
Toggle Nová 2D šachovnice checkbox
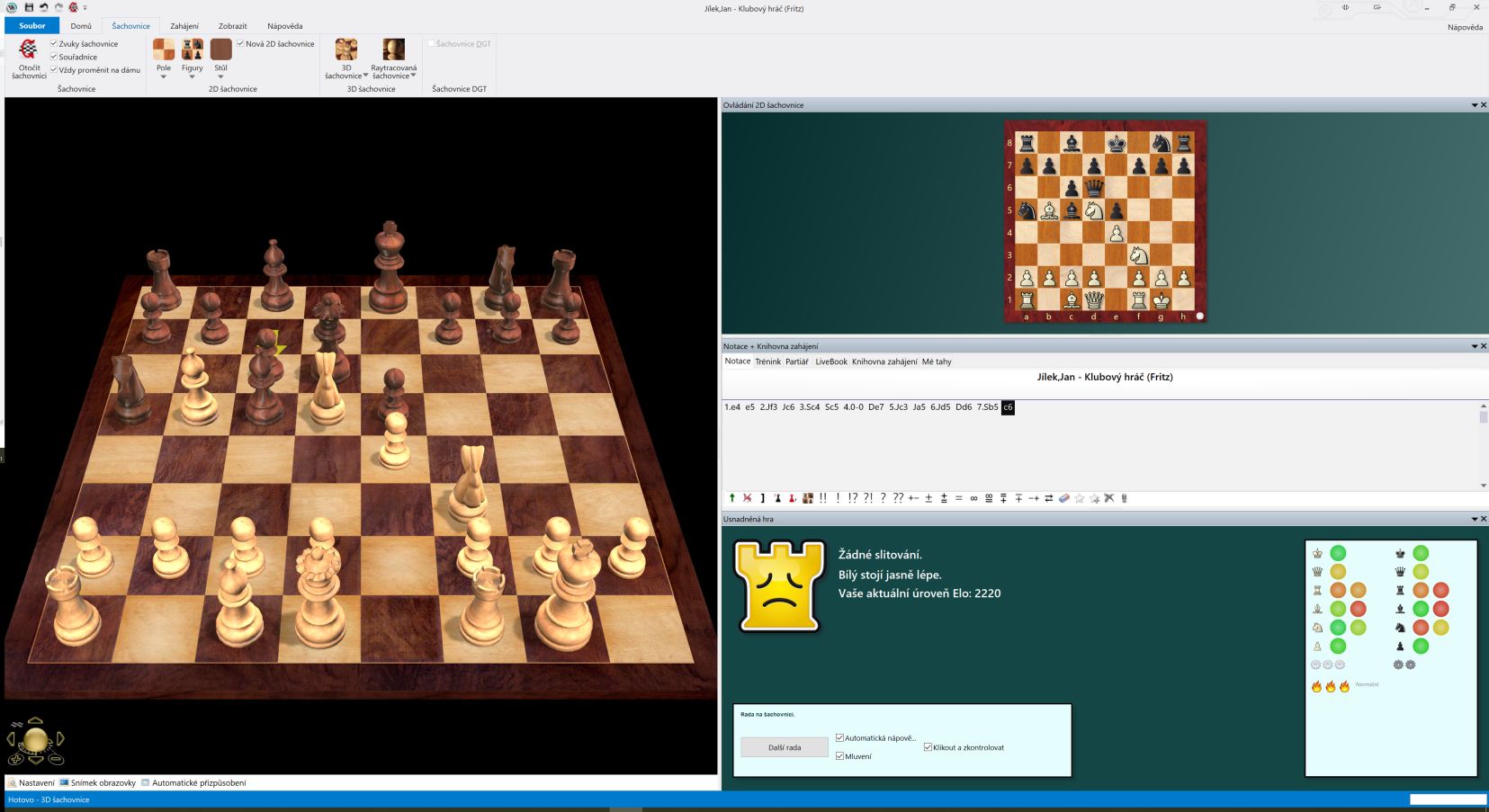coord(241,43)
